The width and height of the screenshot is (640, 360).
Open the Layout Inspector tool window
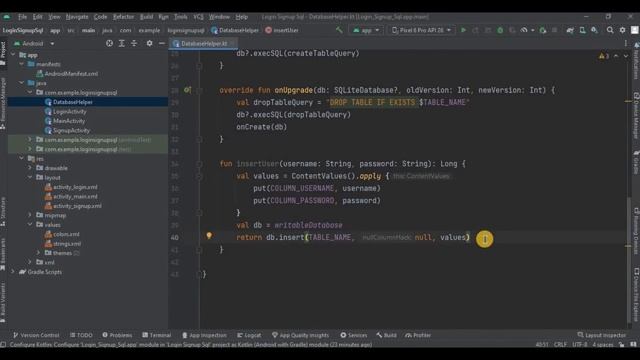(x=602, y=335)
